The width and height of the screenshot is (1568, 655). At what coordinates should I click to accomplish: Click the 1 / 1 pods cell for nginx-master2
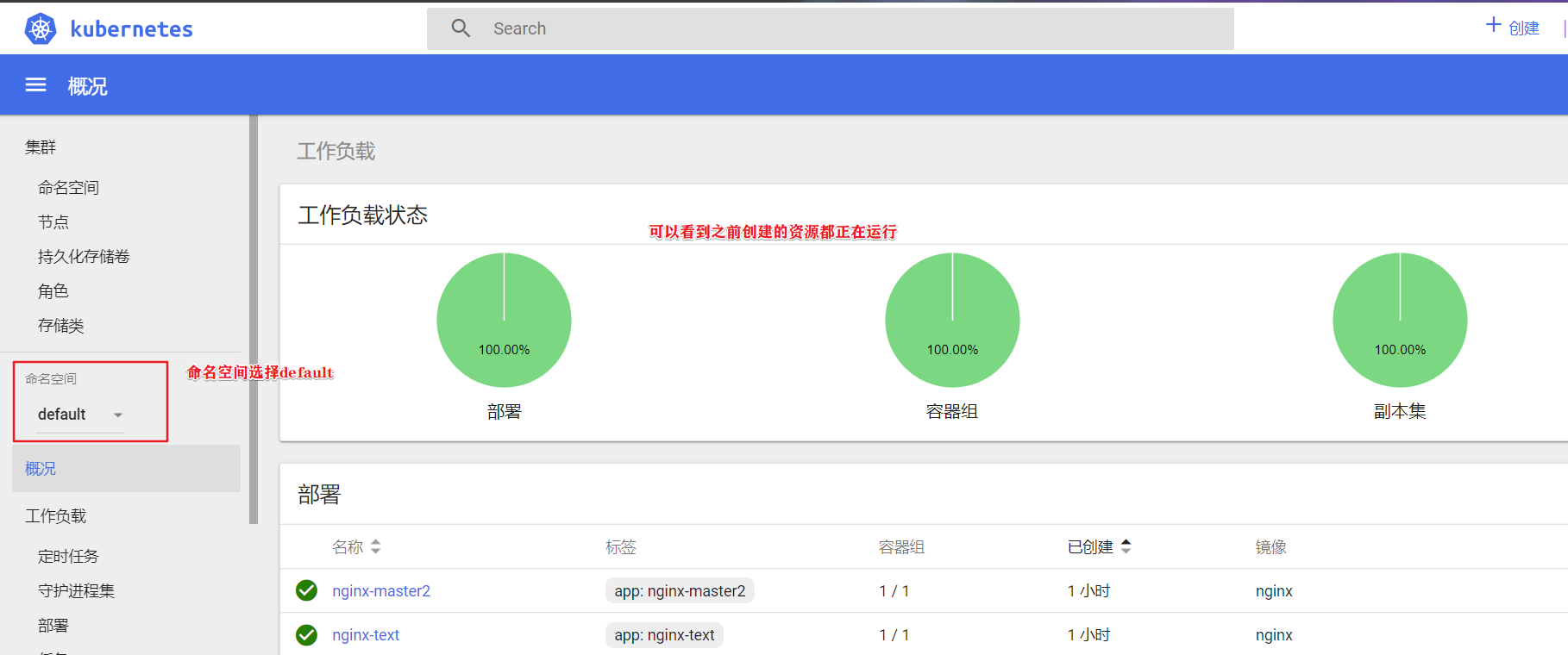pos(894,591)
